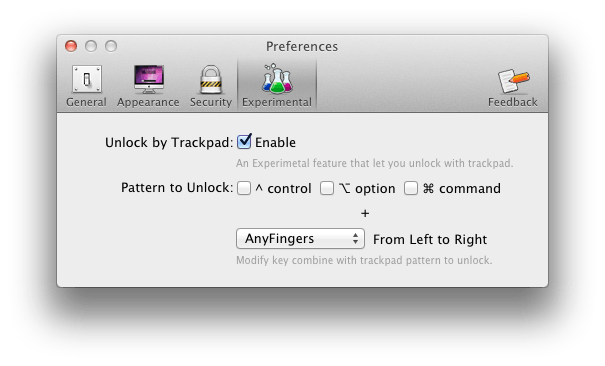Switch to the Appearance tab label

pos(148,102)
